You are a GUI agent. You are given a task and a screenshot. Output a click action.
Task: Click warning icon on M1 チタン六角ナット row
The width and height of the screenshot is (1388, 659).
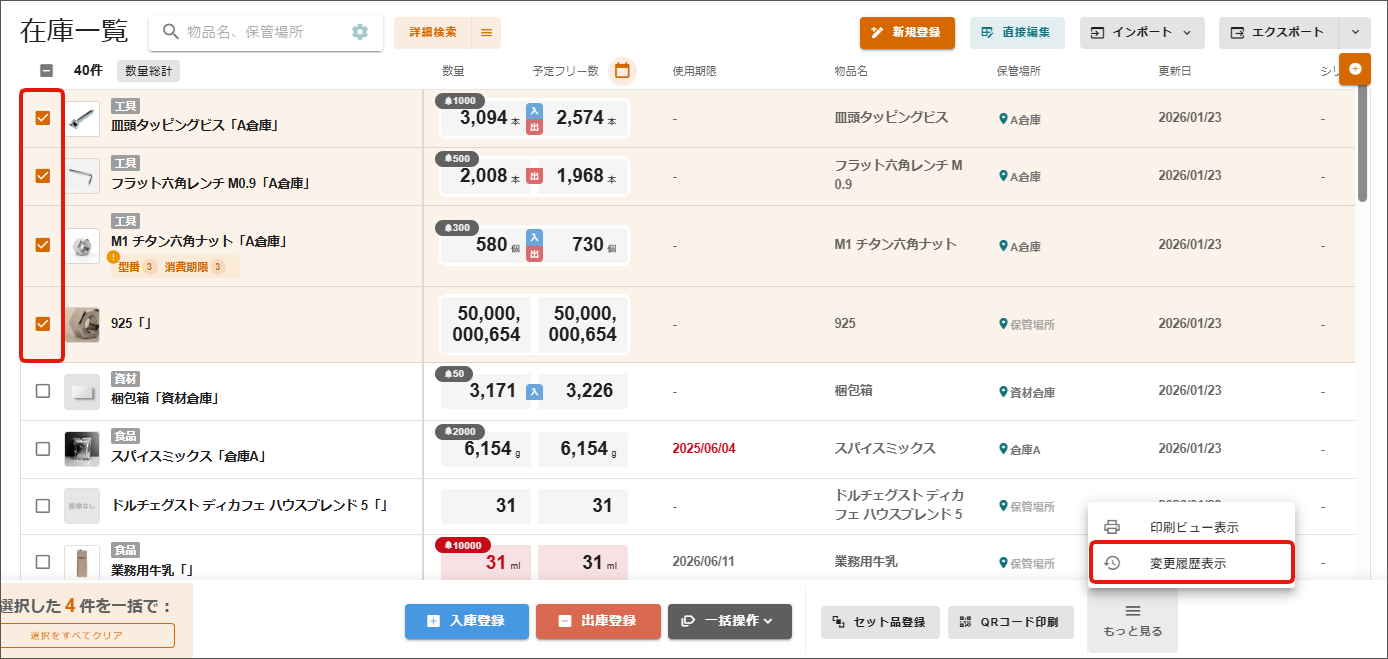coord(114,257)
